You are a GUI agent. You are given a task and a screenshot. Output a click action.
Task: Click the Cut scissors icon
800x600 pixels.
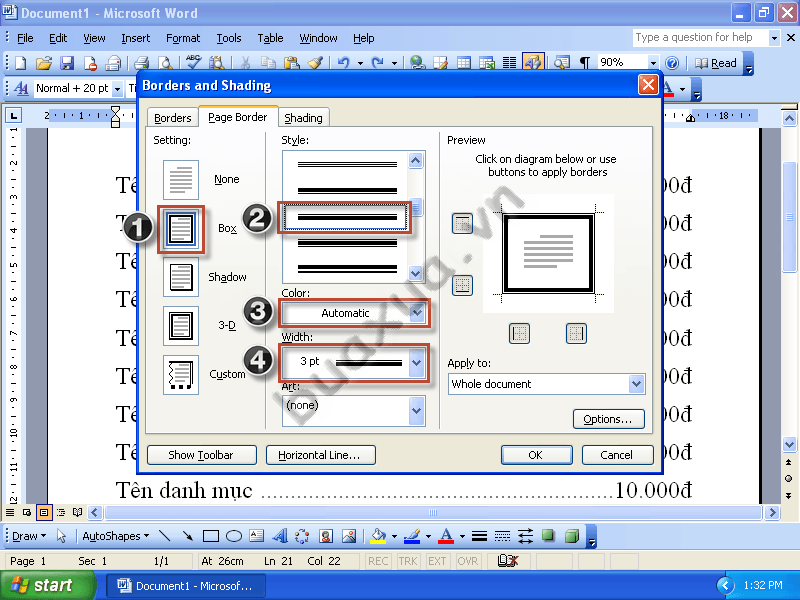pos(245,63)
